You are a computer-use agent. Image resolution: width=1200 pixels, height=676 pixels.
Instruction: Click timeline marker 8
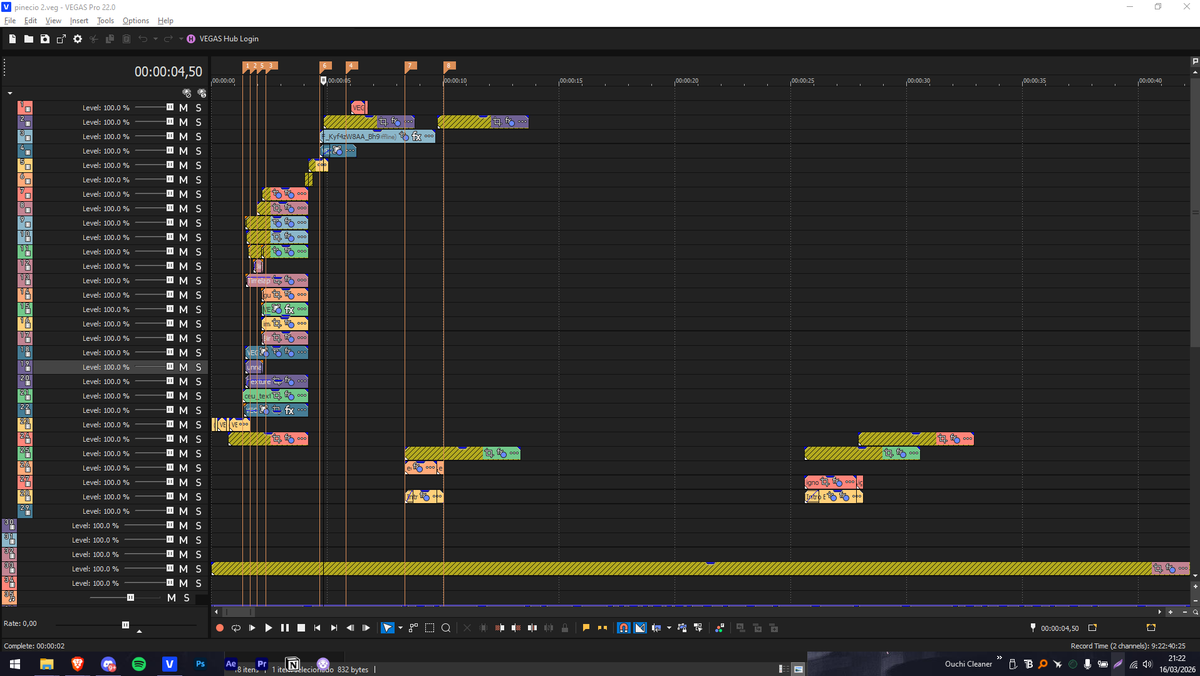tap(449, 66)
